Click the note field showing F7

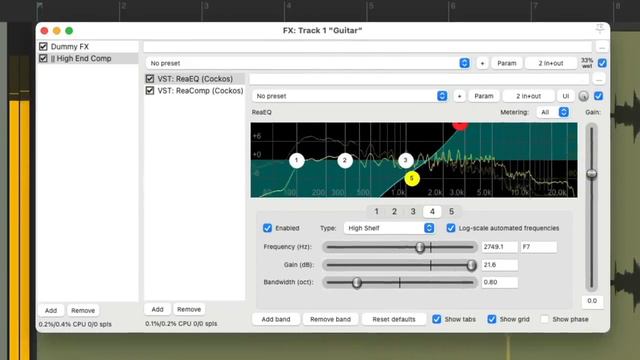coord(538,247)
